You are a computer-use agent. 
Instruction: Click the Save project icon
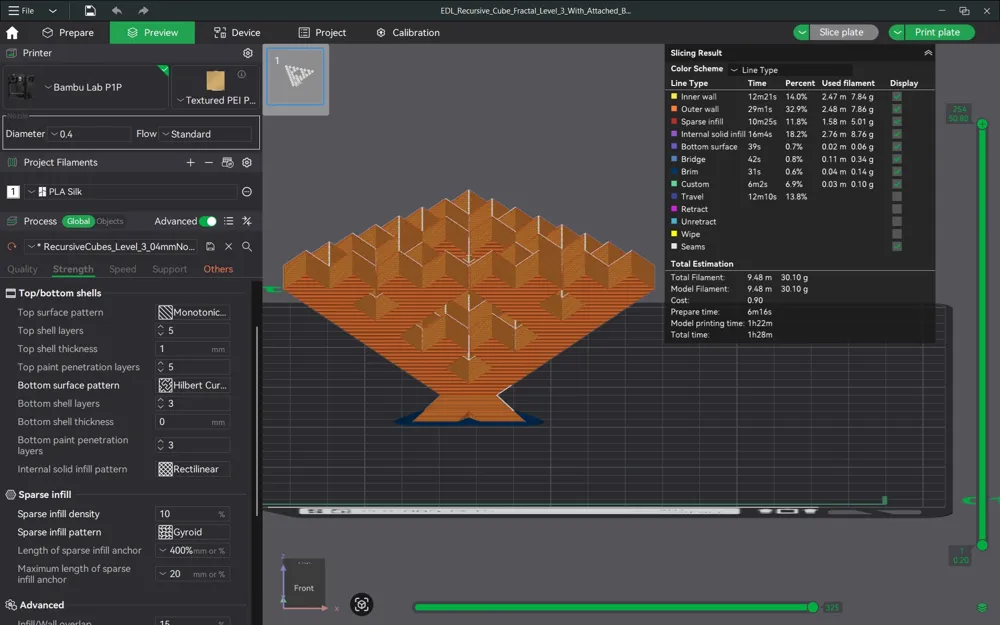pos(90,10)
